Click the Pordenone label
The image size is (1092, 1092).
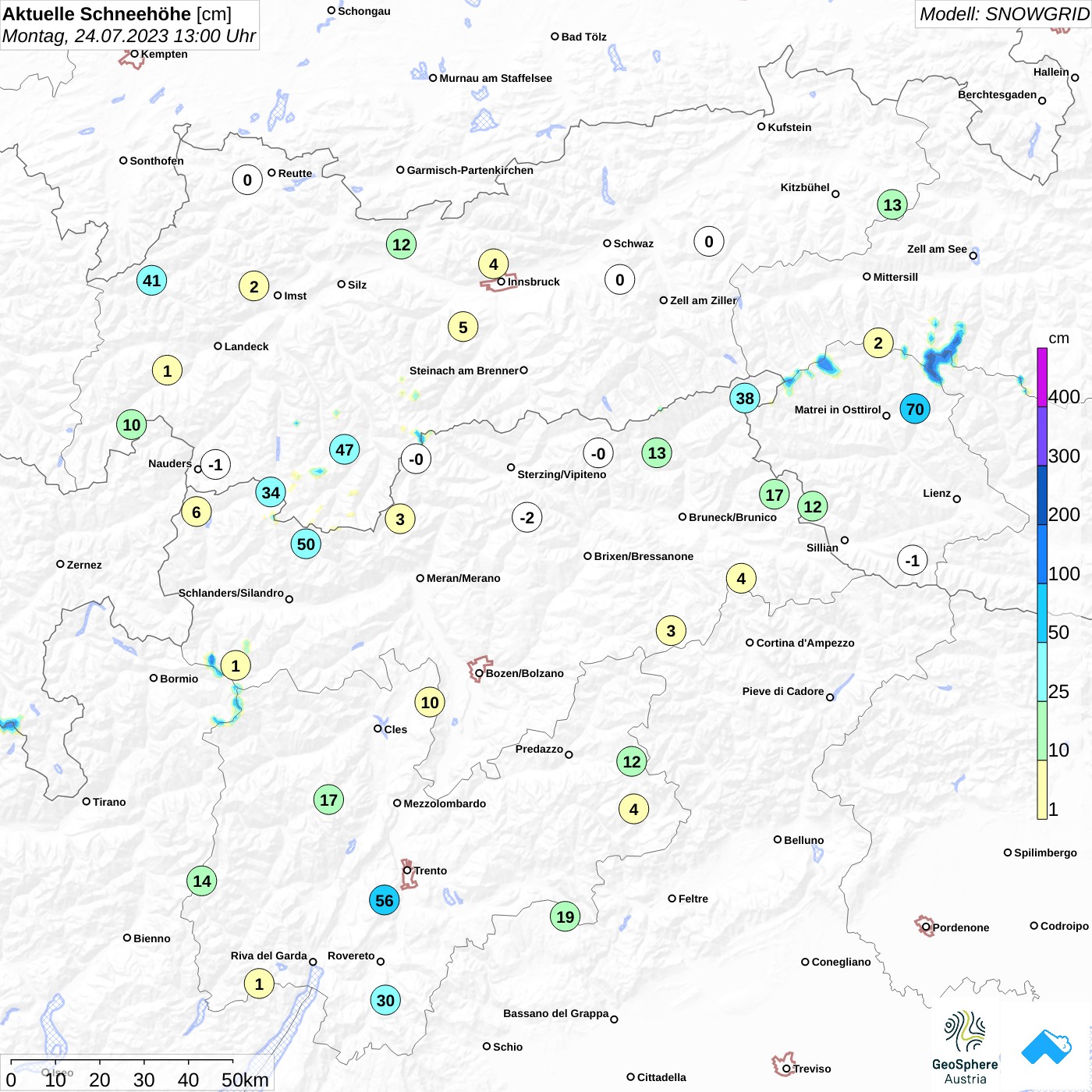coord(961,927)
